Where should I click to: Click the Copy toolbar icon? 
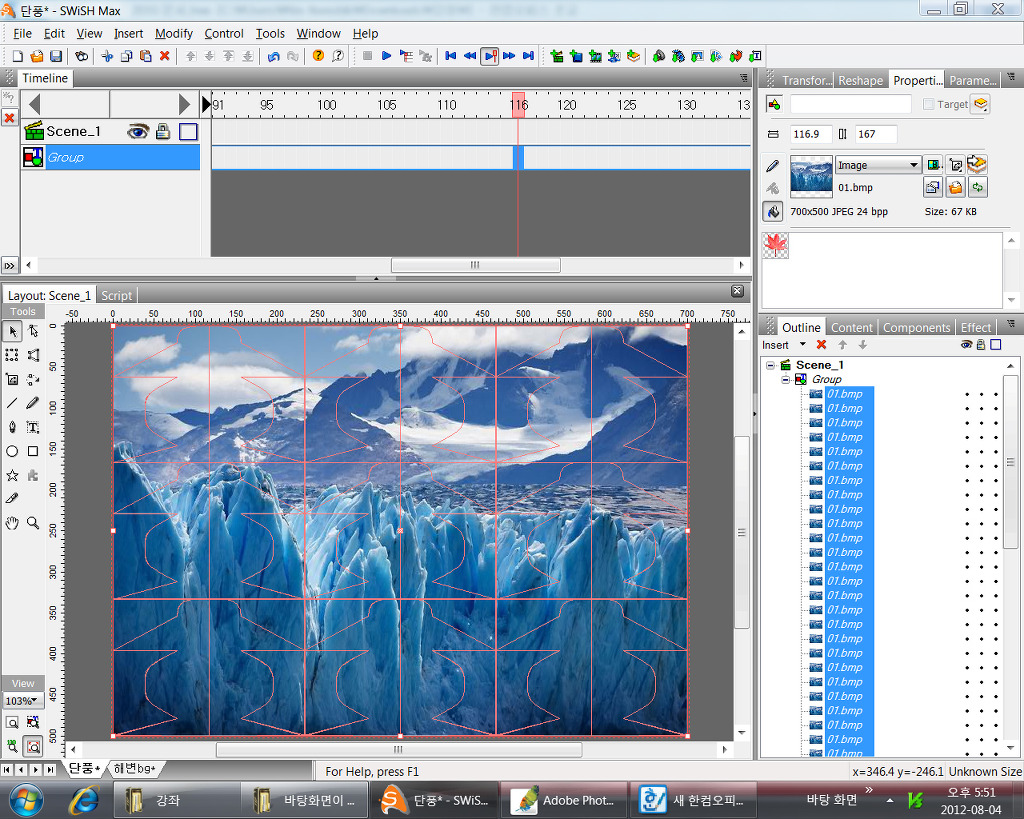tap(127, 56)
